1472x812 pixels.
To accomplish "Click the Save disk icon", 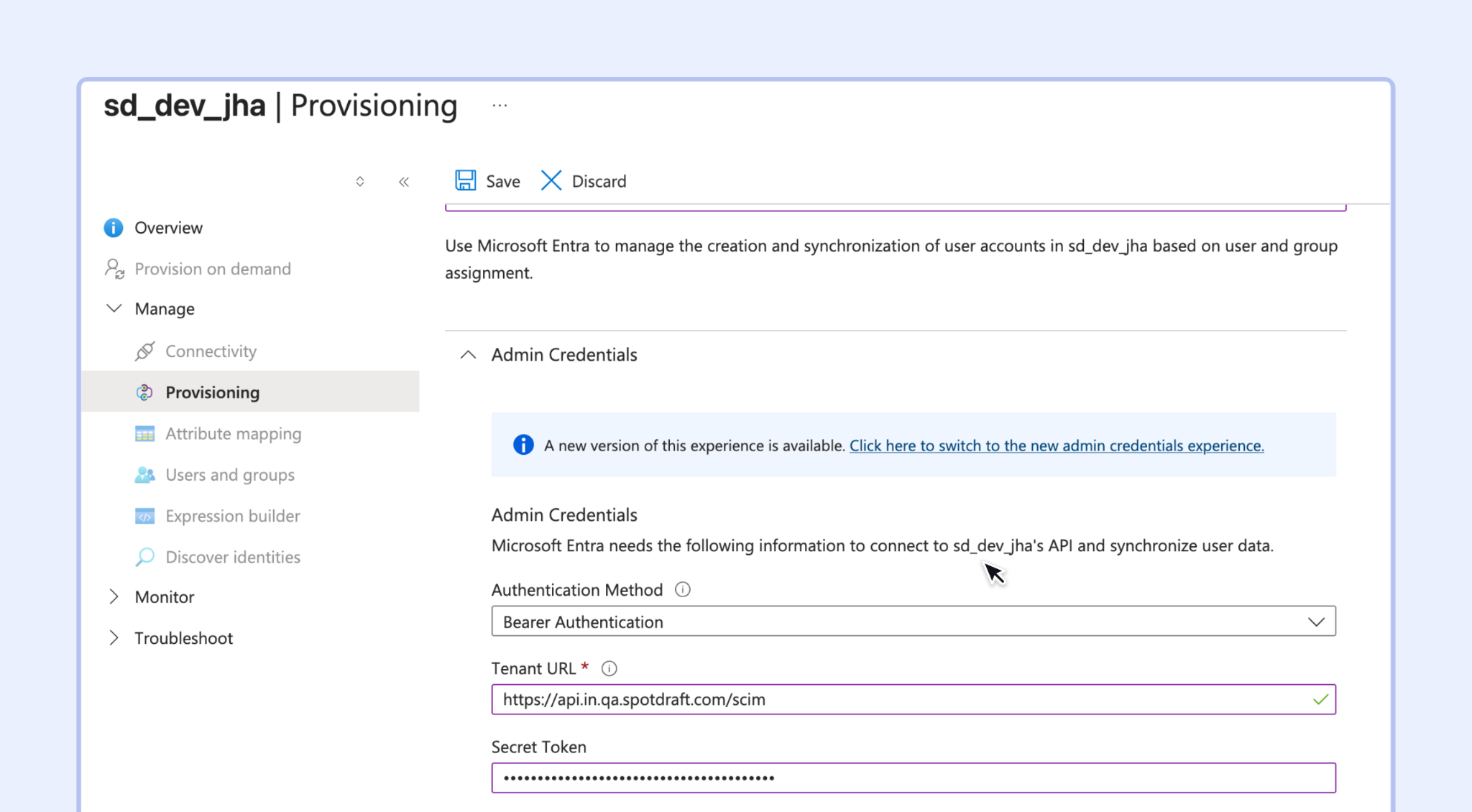I will point(465,180).
